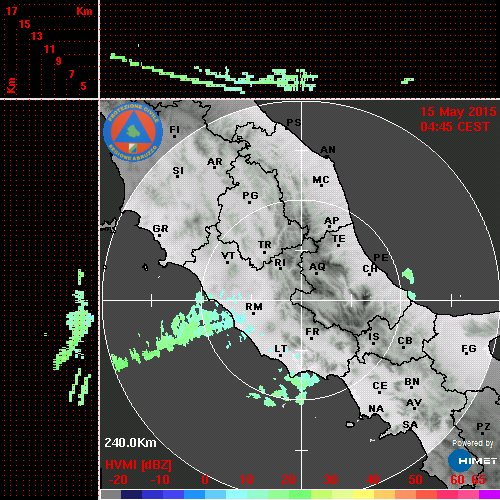The width and height of the screenshot is (500, 500).
Task: Click the AP city label
Action: point(331,221)
